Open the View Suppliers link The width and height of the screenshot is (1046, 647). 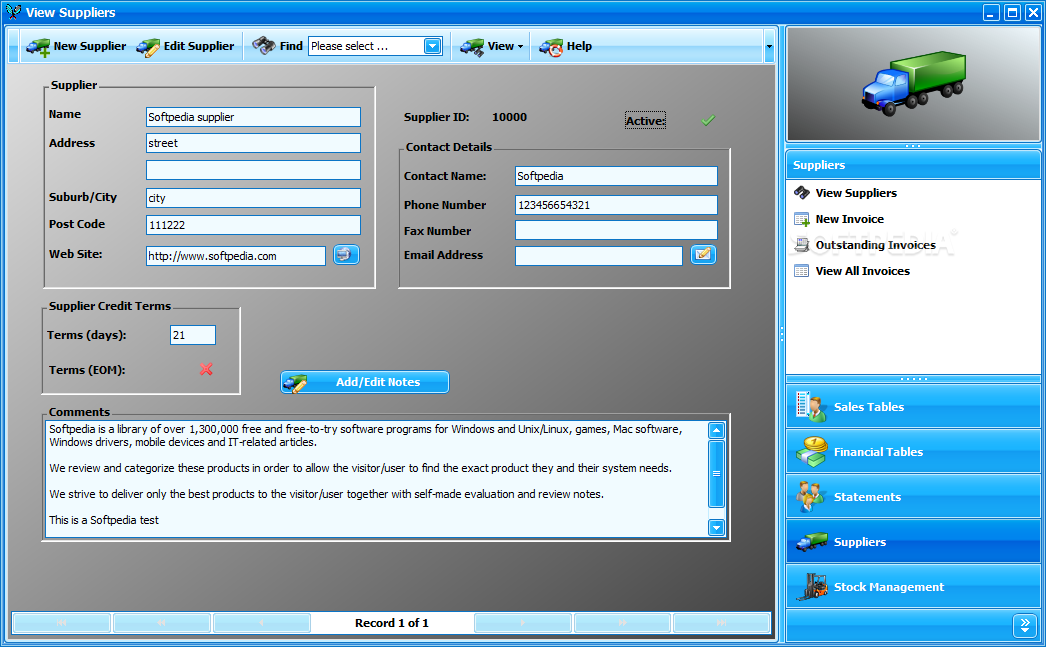tap(856, 193)
